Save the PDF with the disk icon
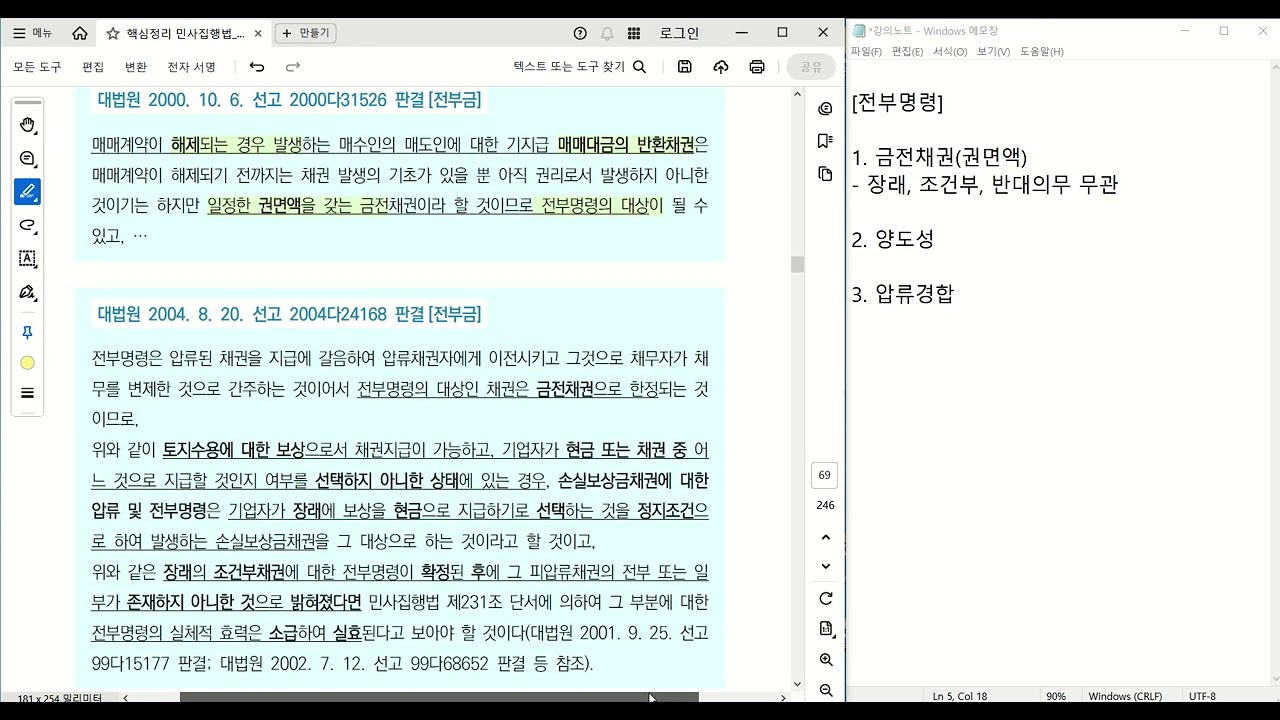The width and height of the screenshot is (1280, 720). 685,67
